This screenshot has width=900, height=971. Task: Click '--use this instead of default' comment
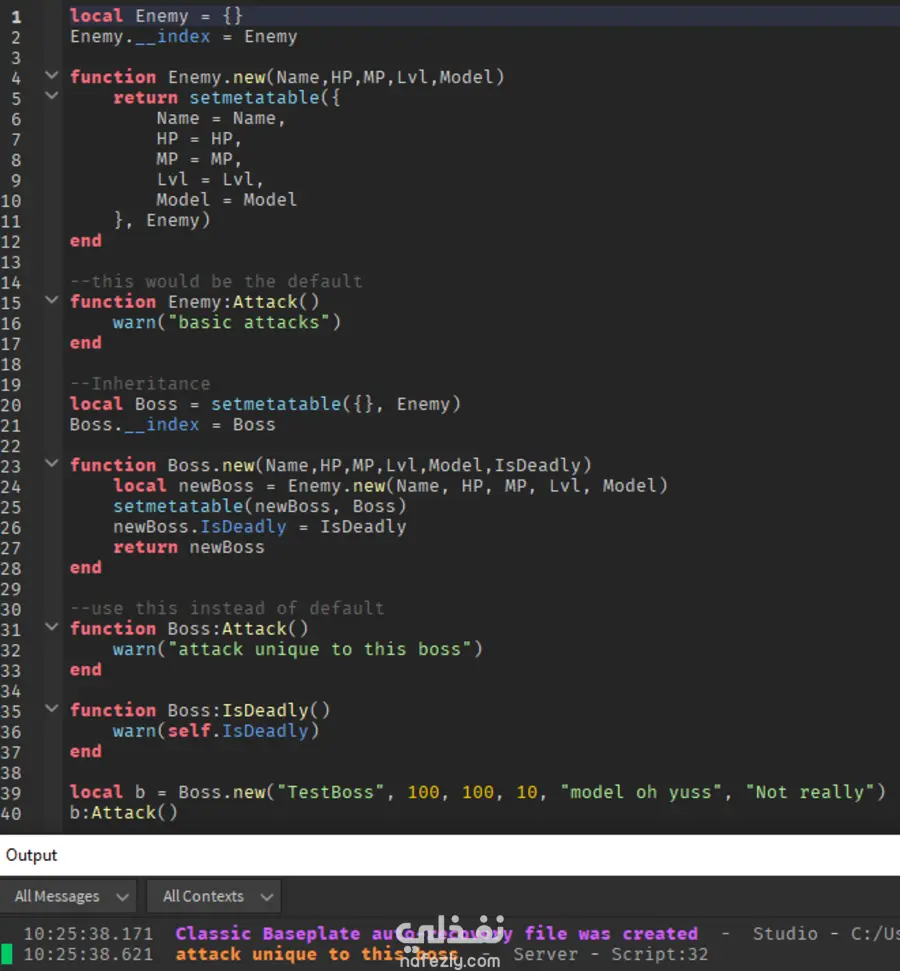(227, 609)
